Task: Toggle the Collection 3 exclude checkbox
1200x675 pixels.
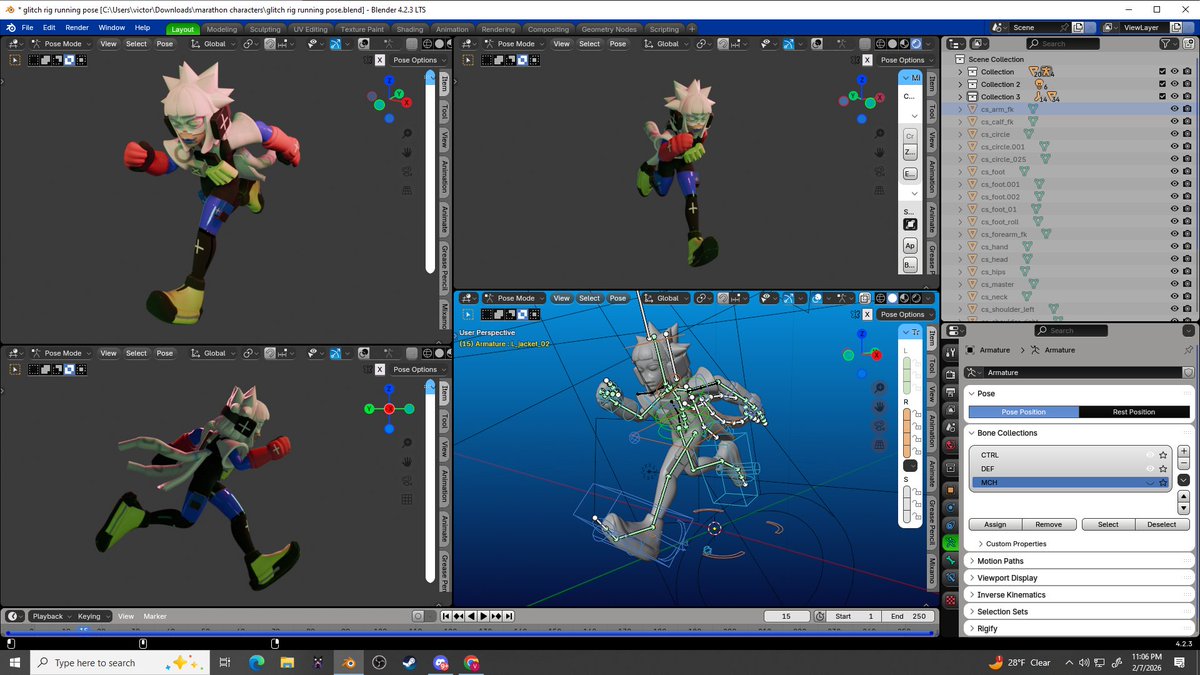Action: (1162, 96)
